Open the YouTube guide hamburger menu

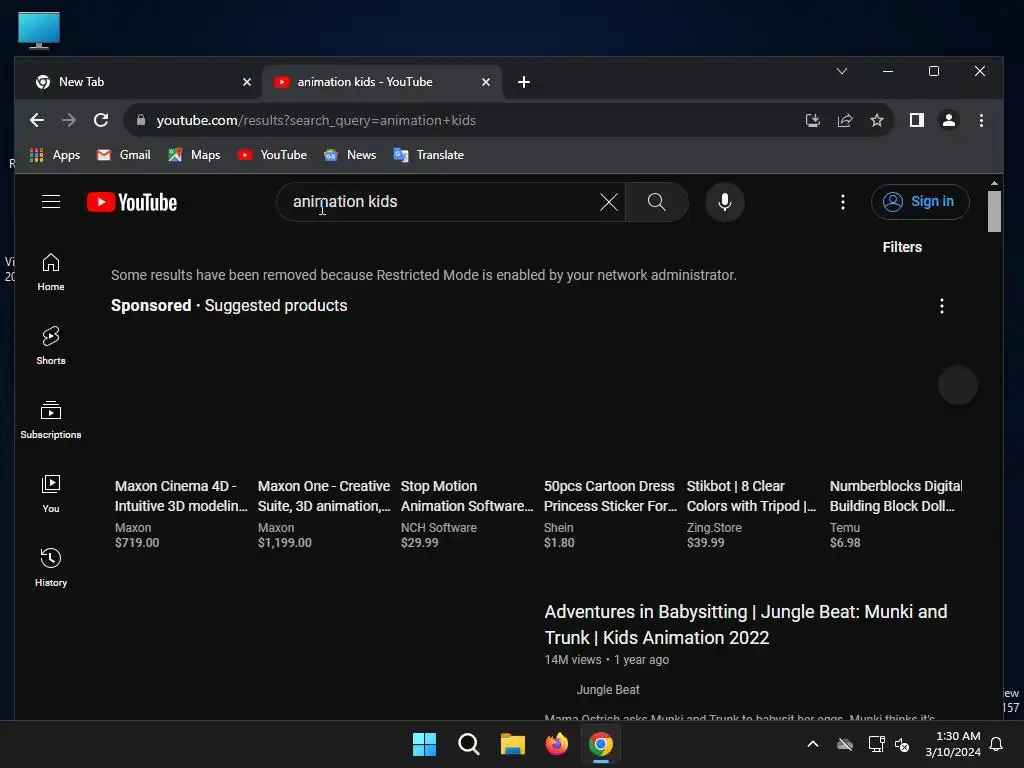(x=51, y=202)
